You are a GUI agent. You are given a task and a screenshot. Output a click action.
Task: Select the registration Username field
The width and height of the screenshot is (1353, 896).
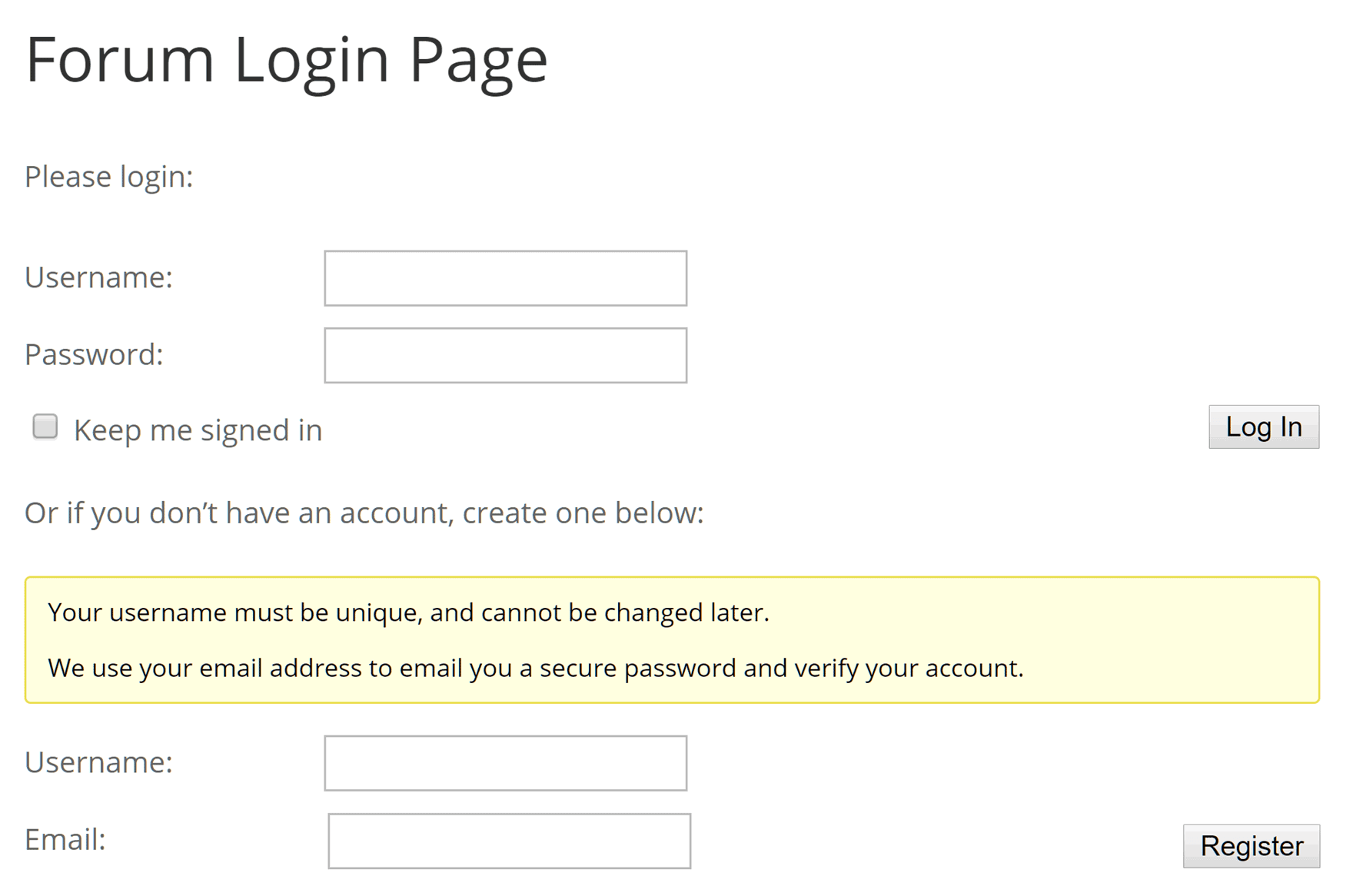[505, 762]
